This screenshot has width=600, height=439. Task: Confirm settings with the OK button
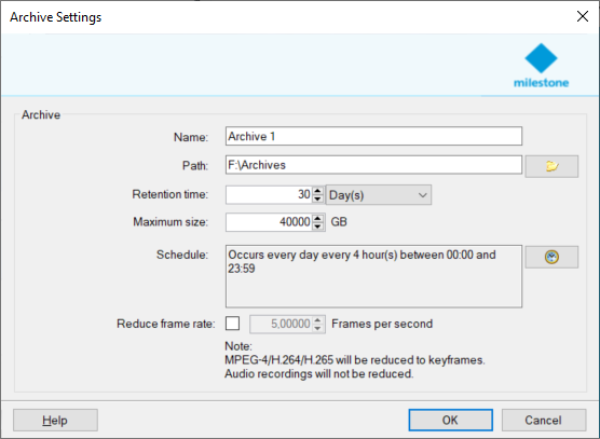pos(450,419)
